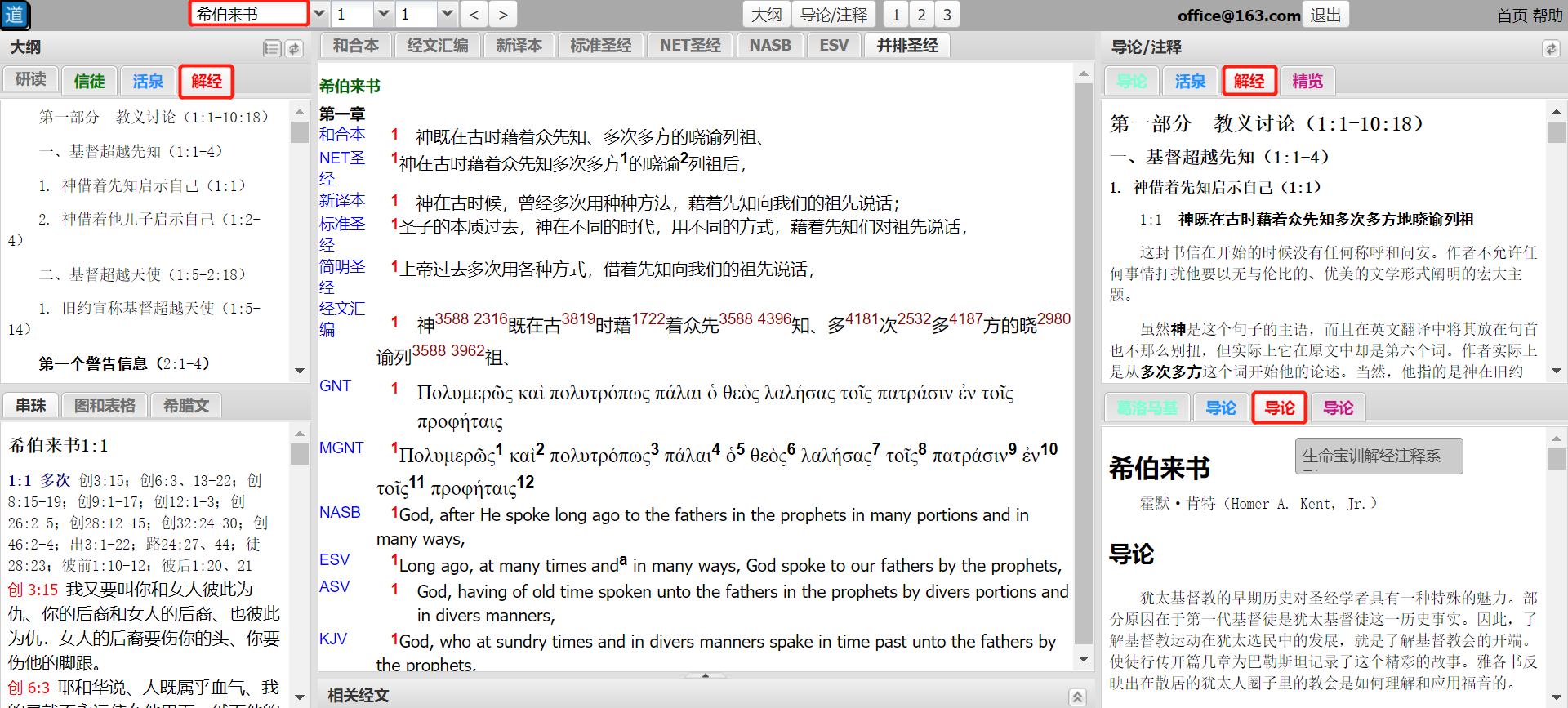Go to previous verse with < button
This screenshot has height=708, width=1568.
tap(474, 15)
